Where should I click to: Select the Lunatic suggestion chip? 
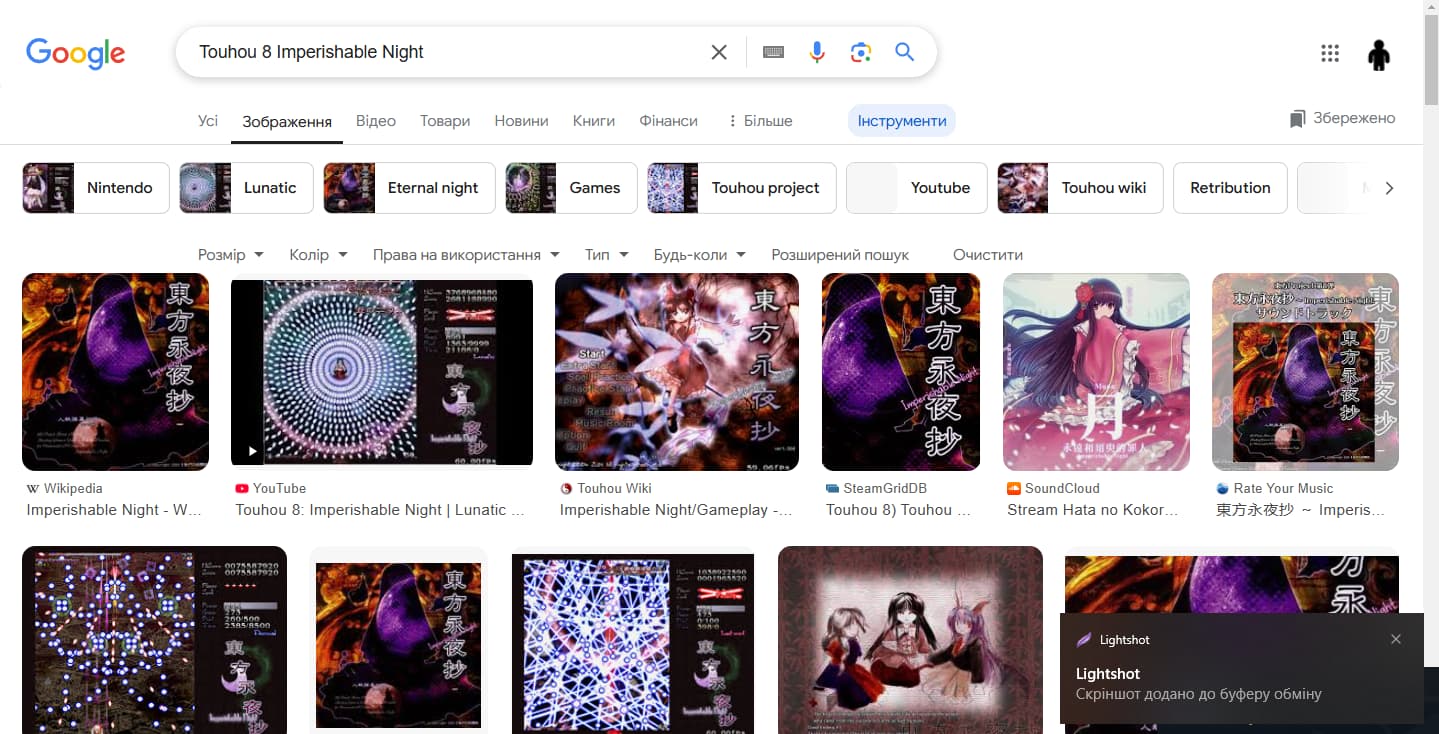click(246, 188)
